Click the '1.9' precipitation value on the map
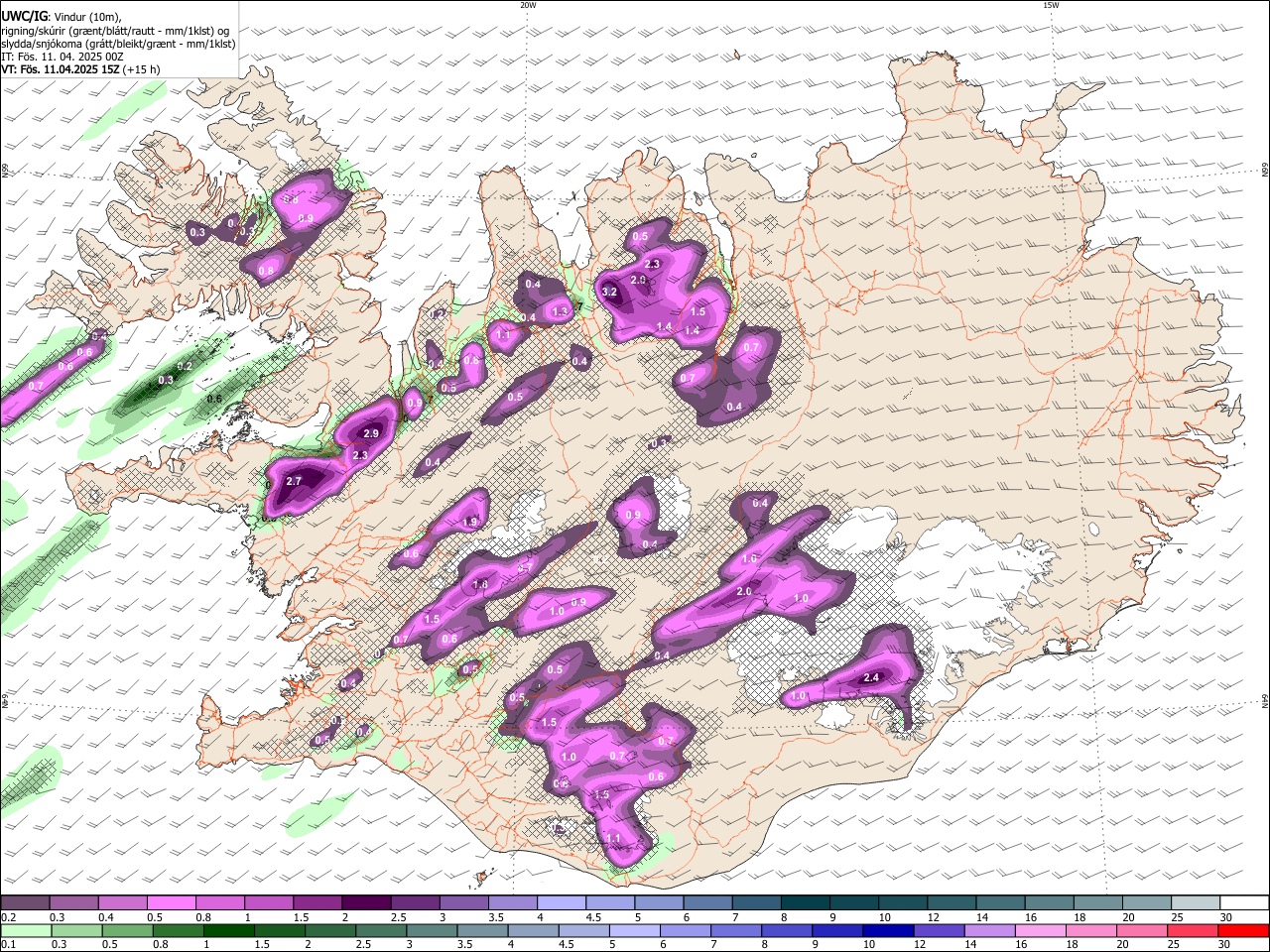 pos(471,522)
